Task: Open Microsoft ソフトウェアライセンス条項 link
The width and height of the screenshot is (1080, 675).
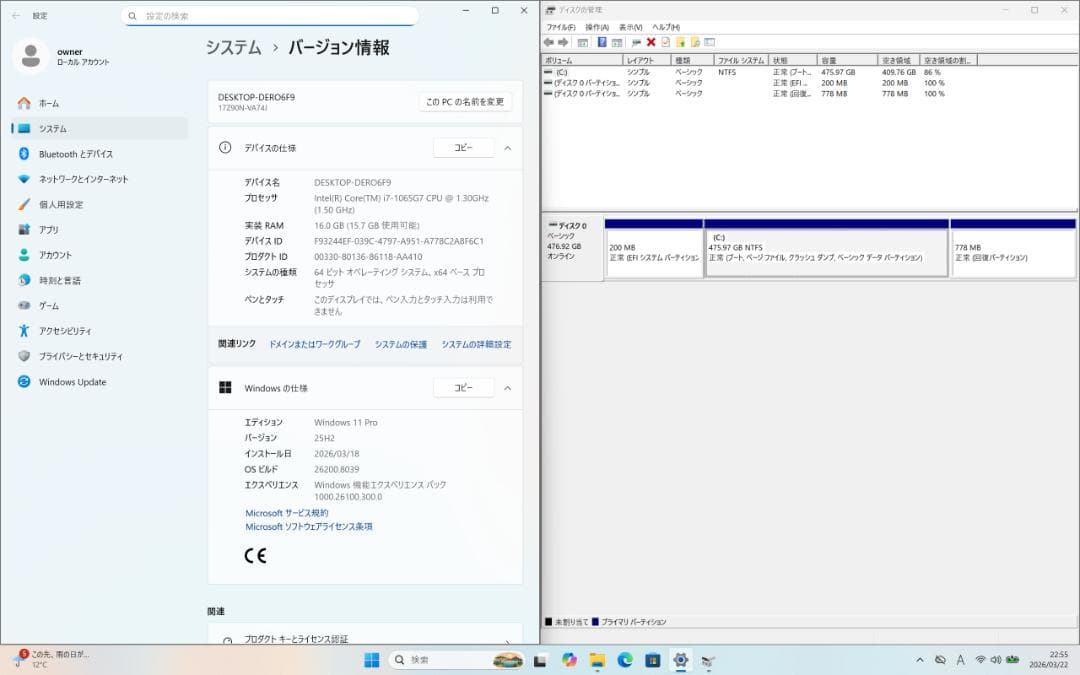Action: [x=309, y=527]
